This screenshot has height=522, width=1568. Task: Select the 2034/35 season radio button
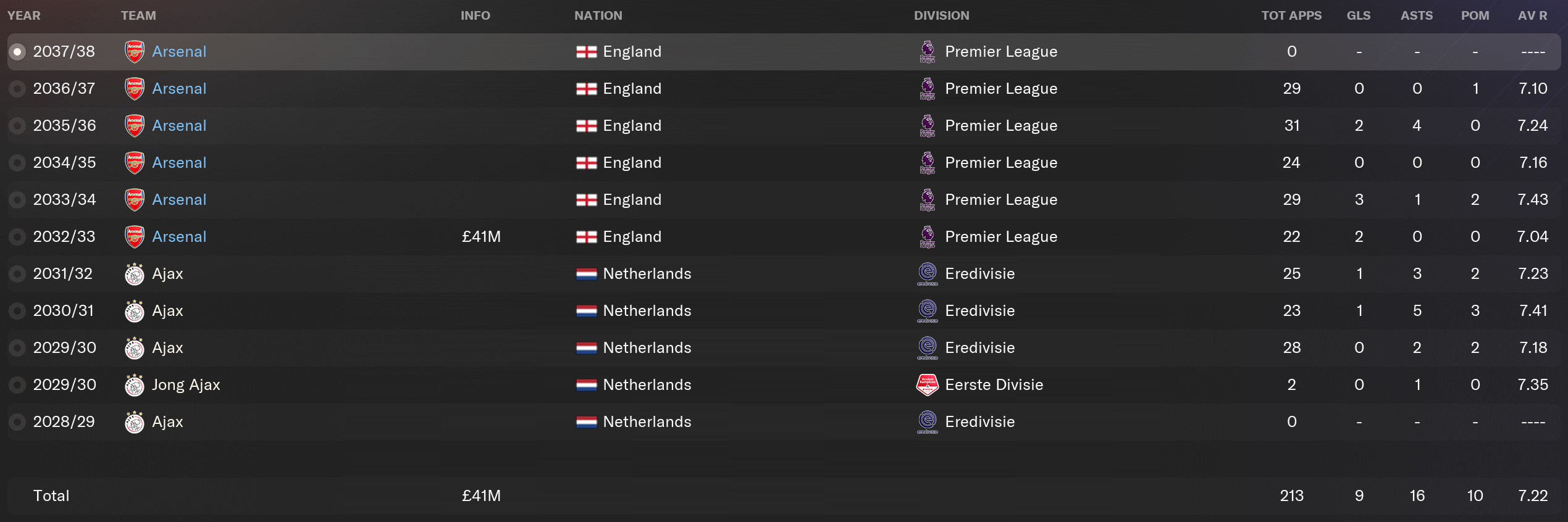click(x=17, y=163)
